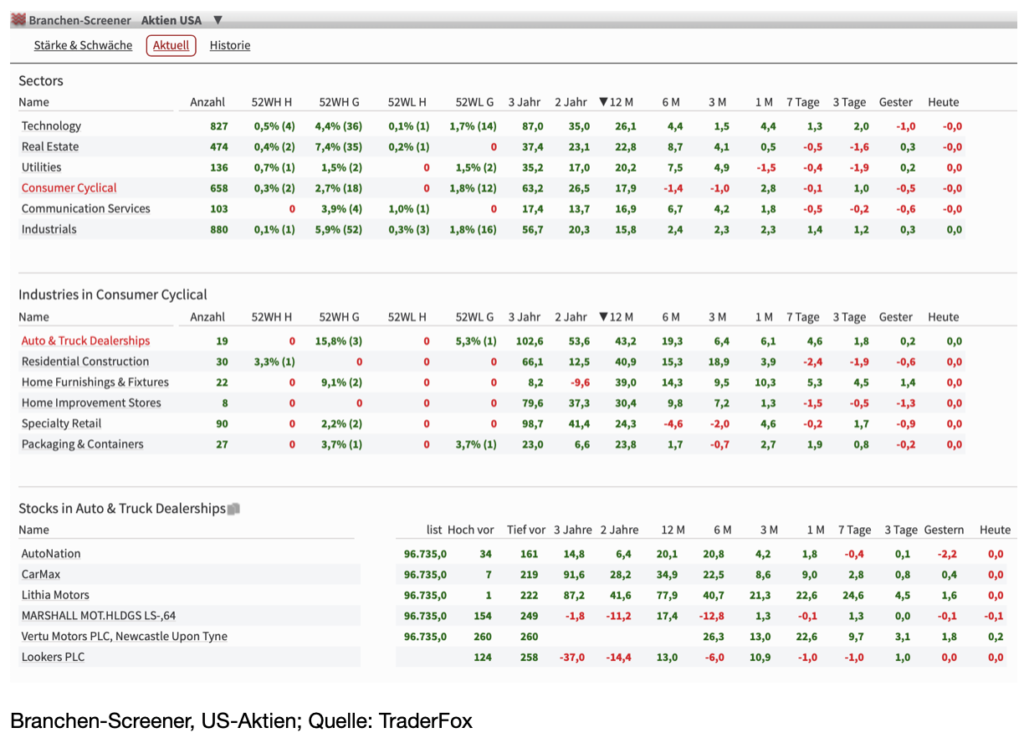Click Residential Construction '3,3% (1)' cell
1024x738 pixels.
(274, 362)
